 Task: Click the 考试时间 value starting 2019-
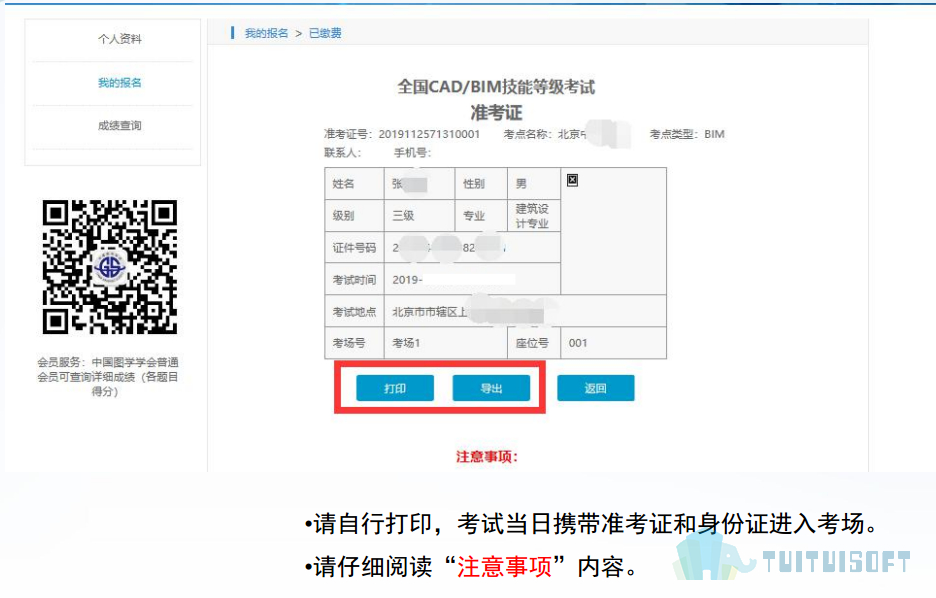point(408,280)
